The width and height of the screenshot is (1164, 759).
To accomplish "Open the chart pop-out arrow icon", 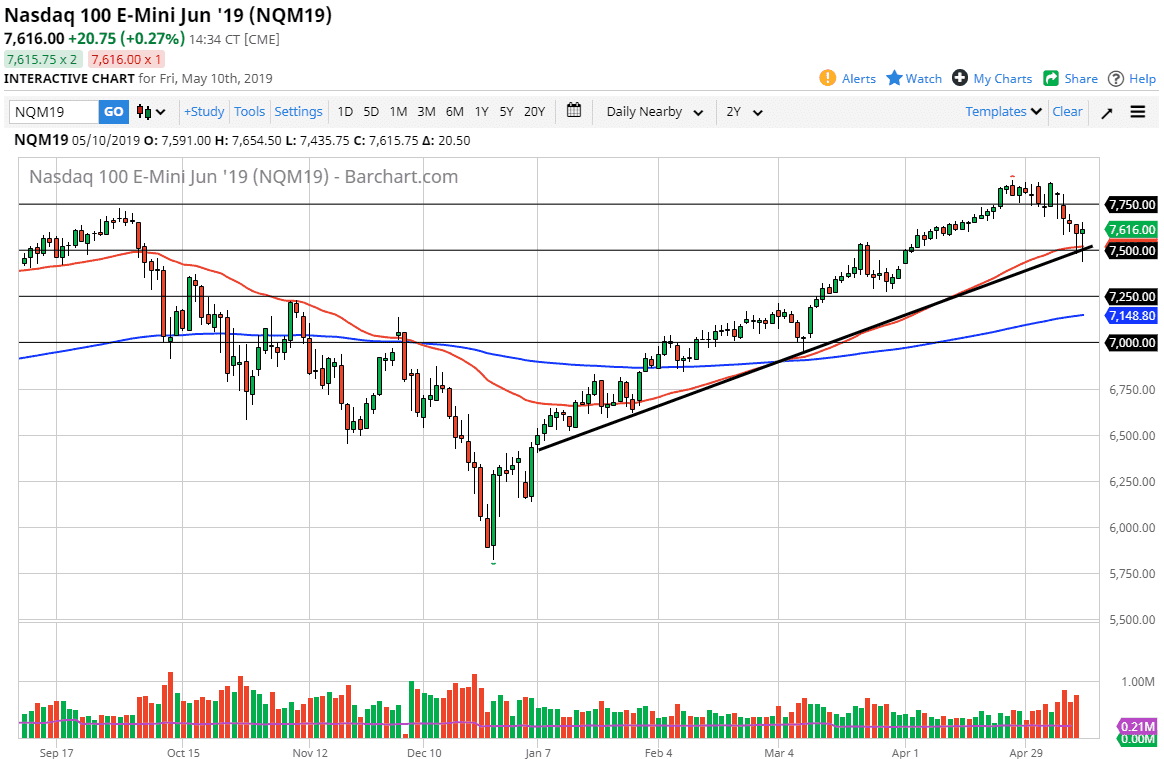I will pyautogui.click(x=1106, y=112).
